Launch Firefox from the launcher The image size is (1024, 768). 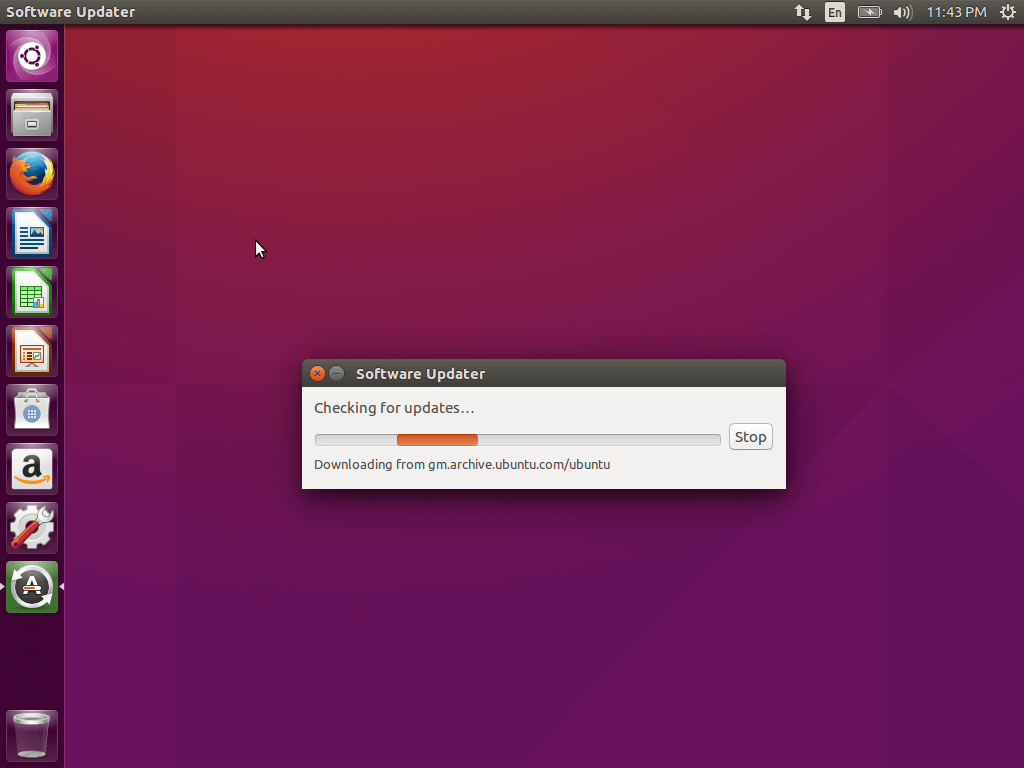31,173
